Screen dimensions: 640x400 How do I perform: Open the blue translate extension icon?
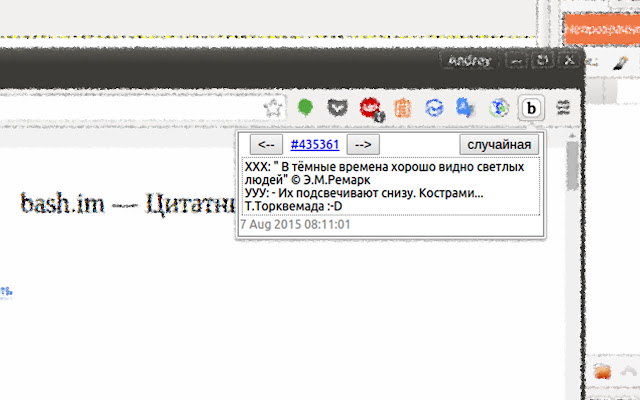[x=465, y=108]
